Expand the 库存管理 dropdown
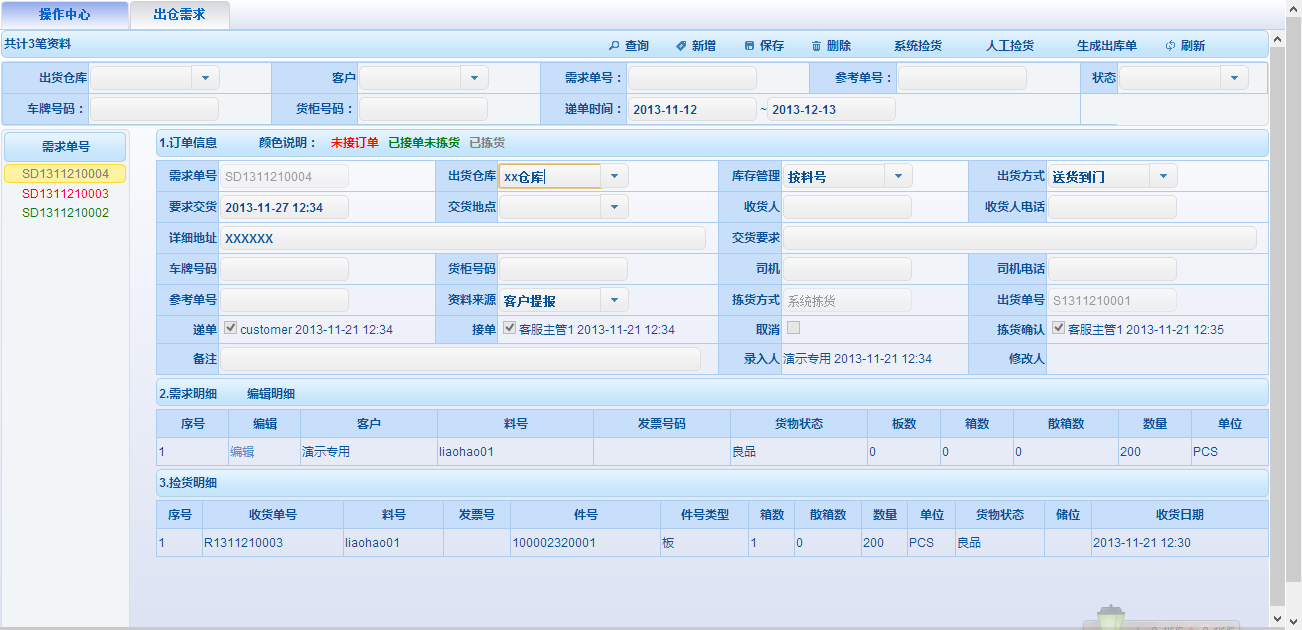The width and height of the screenshot is (1302, 630). [x=898, y=176]
